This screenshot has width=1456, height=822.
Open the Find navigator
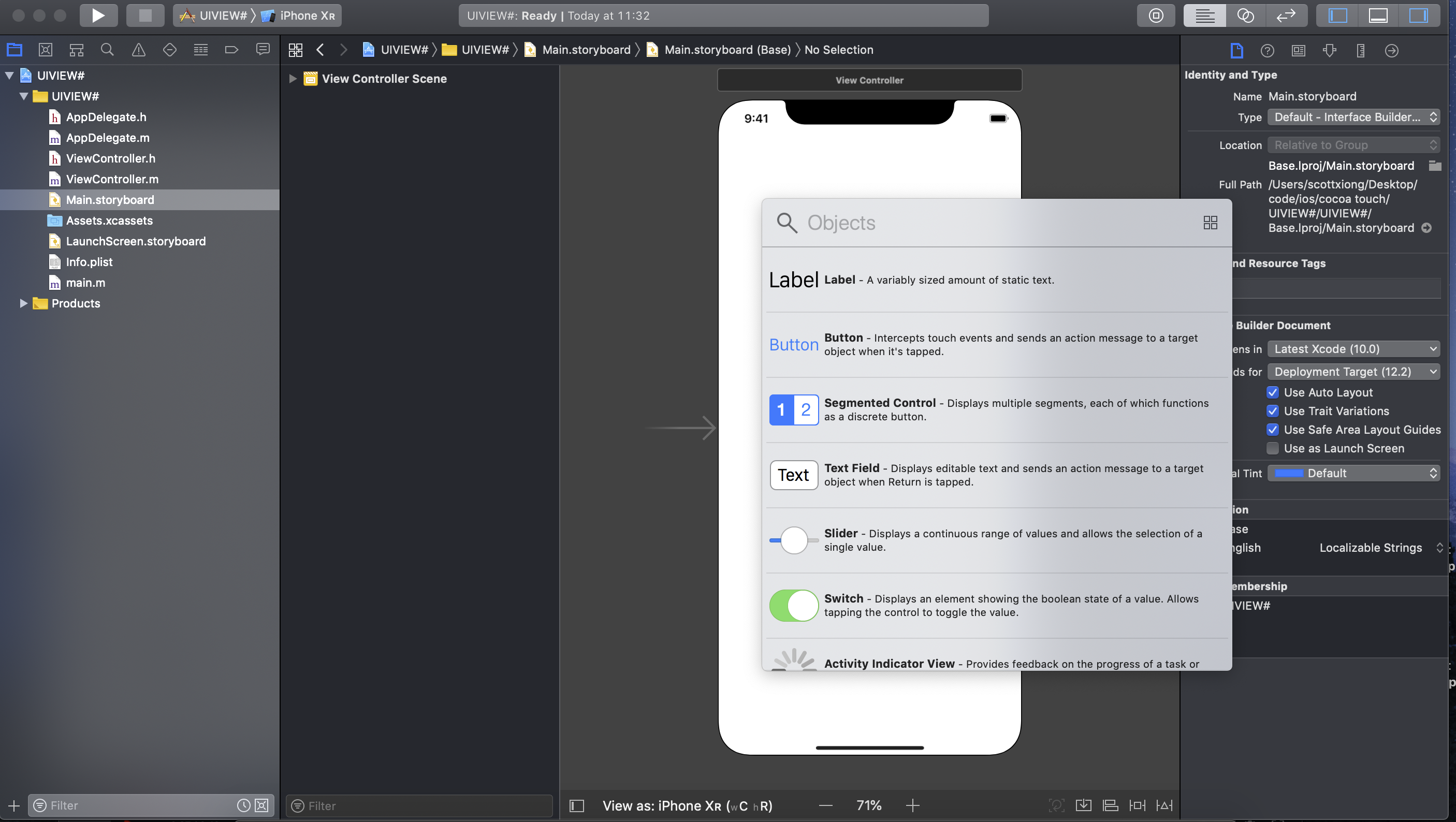107,50
